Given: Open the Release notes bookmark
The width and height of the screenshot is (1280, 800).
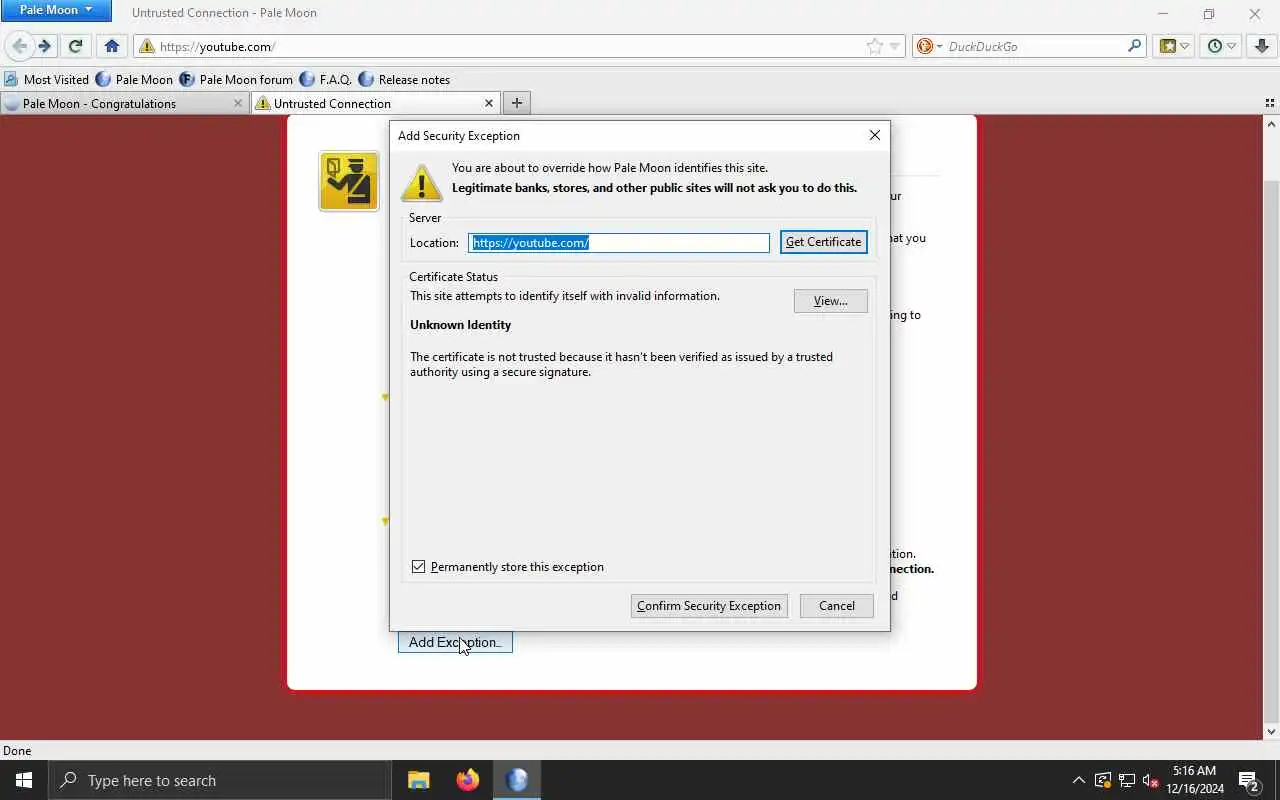Looking at the screenshot, I should click(404, 79).
